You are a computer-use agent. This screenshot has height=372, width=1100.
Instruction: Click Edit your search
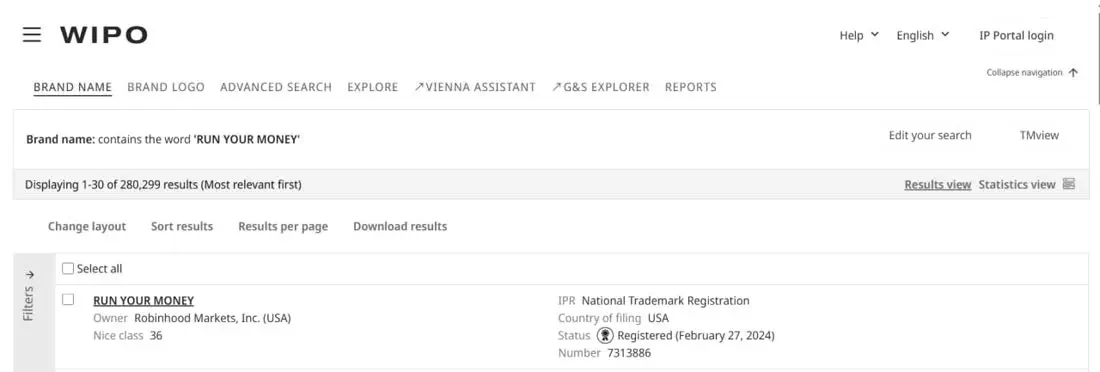pos(930,135)
